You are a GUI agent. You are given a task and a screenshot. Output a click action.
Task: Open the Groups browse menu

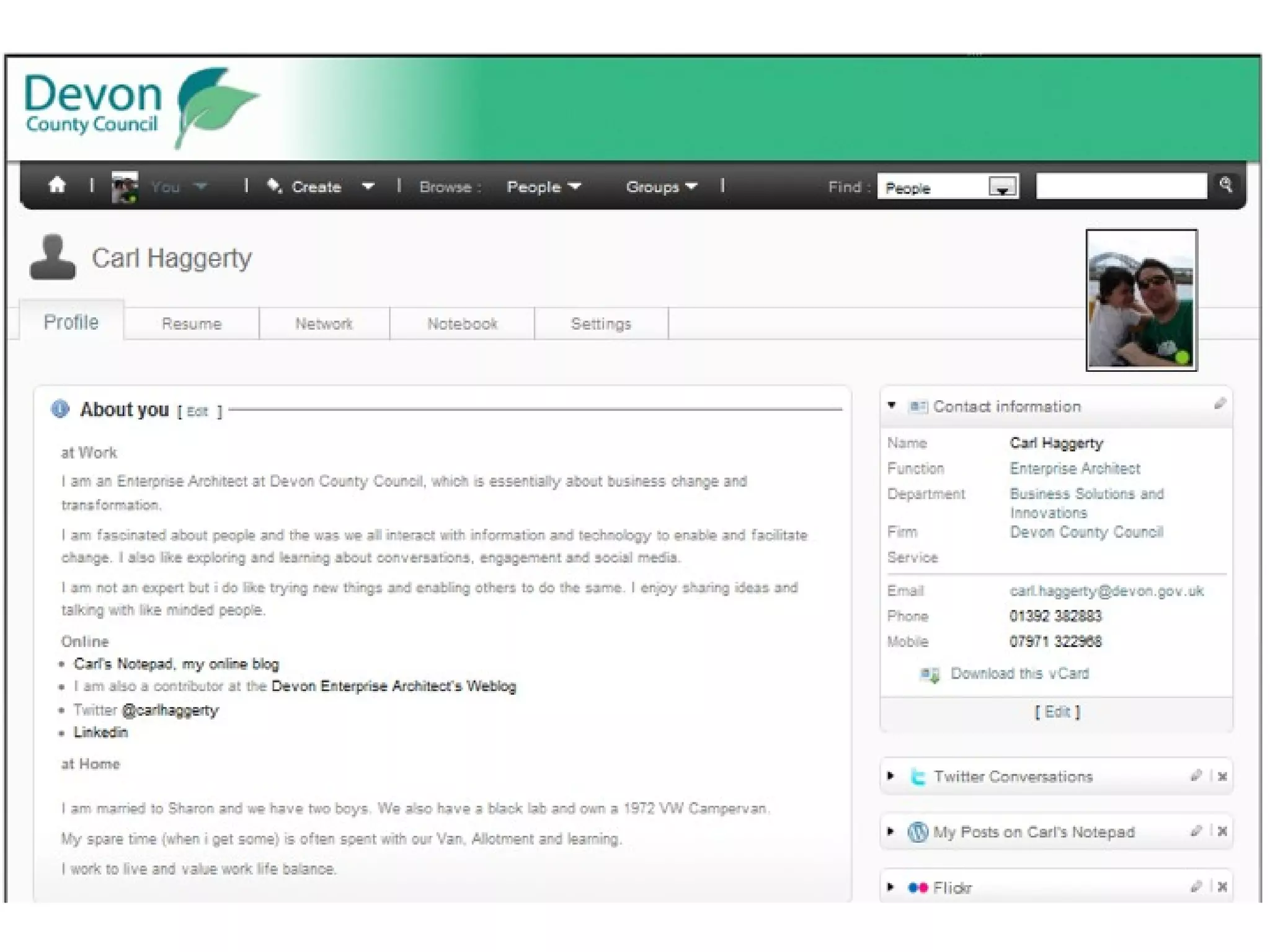click(661, 187)
